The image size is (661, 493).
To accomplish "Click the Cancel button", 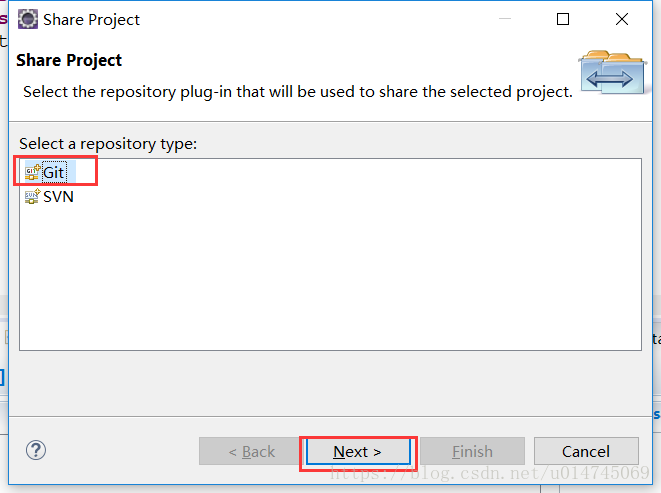I will 586,451.
